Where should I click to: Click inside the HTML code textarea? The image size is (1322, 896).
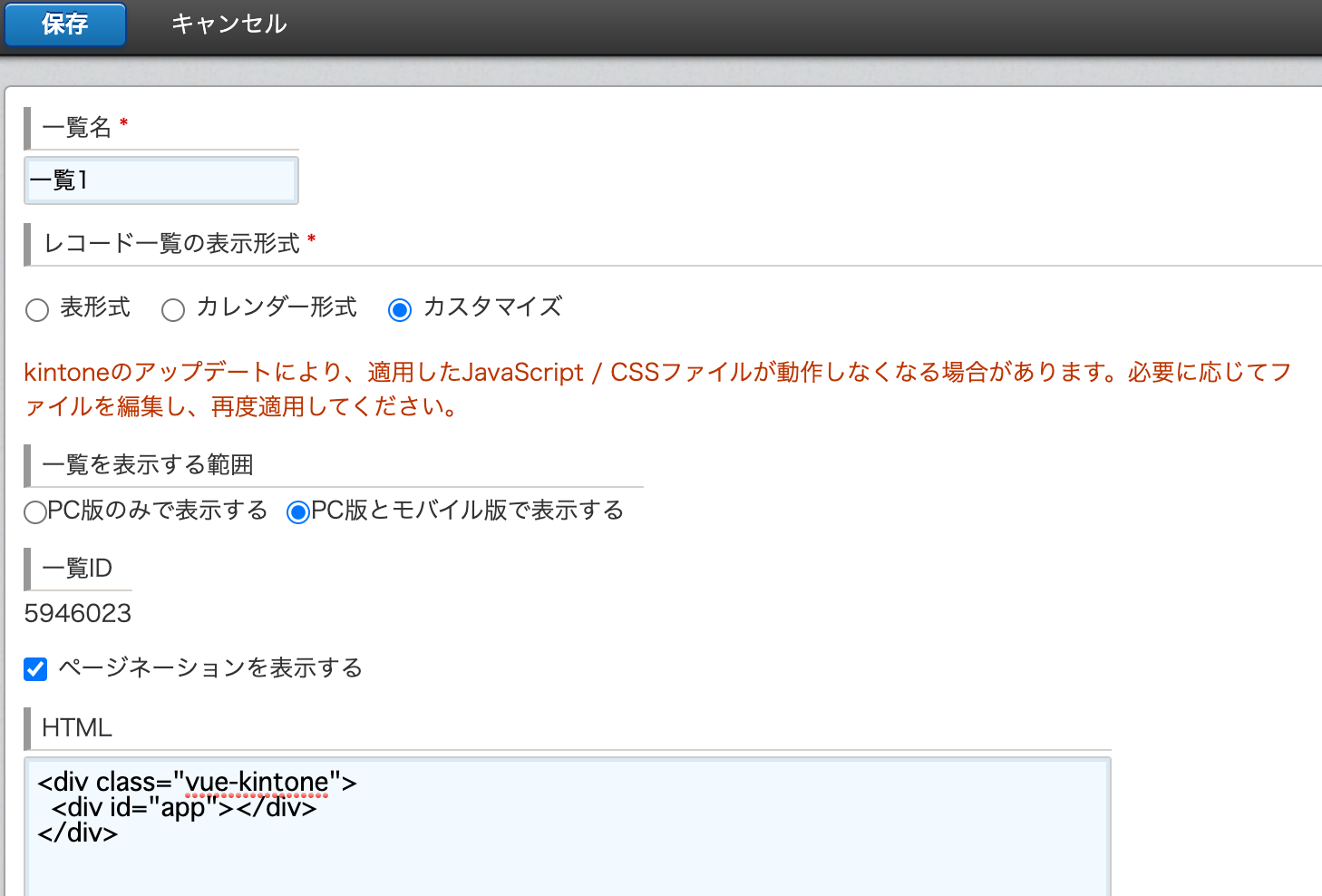(x=568, y=827)
